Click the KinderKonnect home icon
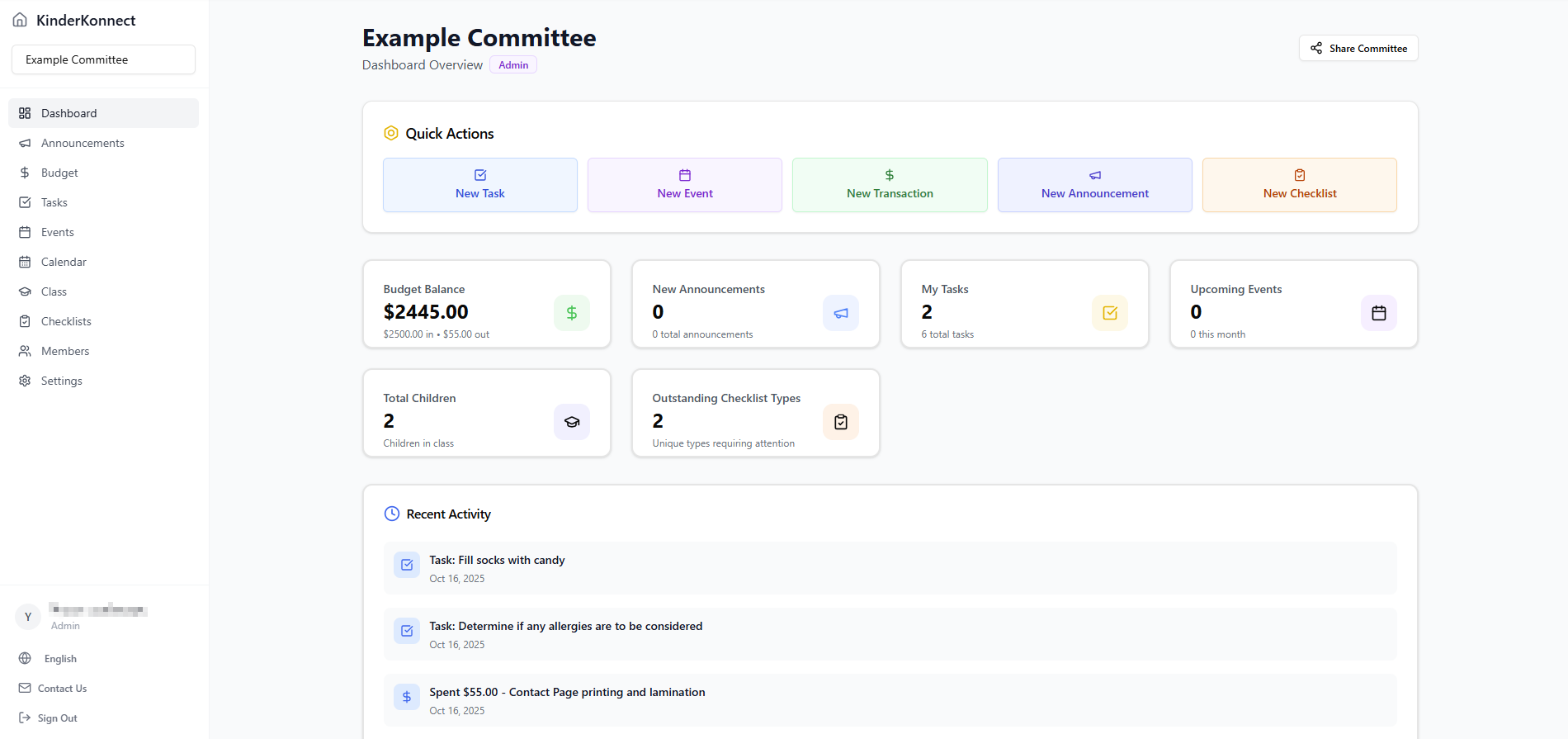 coord(20,20)
